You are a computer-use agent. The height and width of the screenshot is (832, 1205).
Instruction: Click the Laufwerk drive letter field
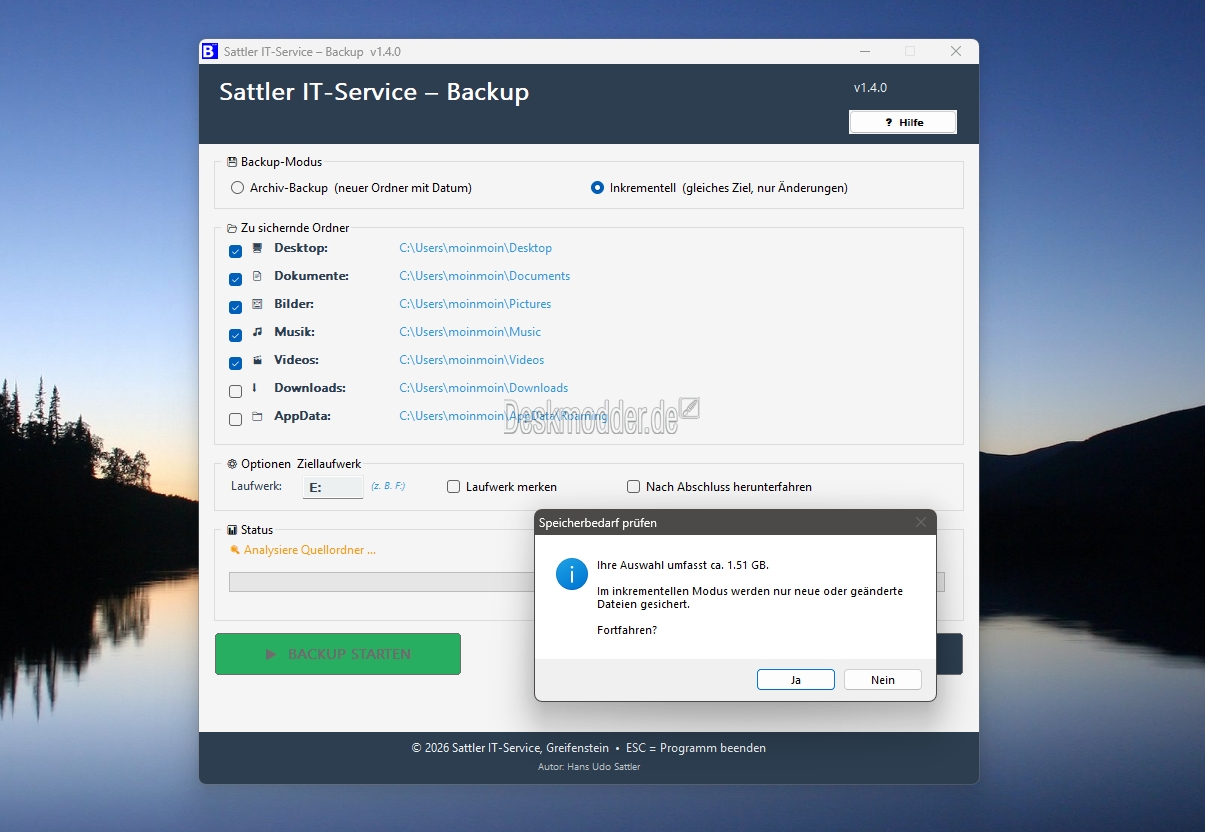click(332, 487)
